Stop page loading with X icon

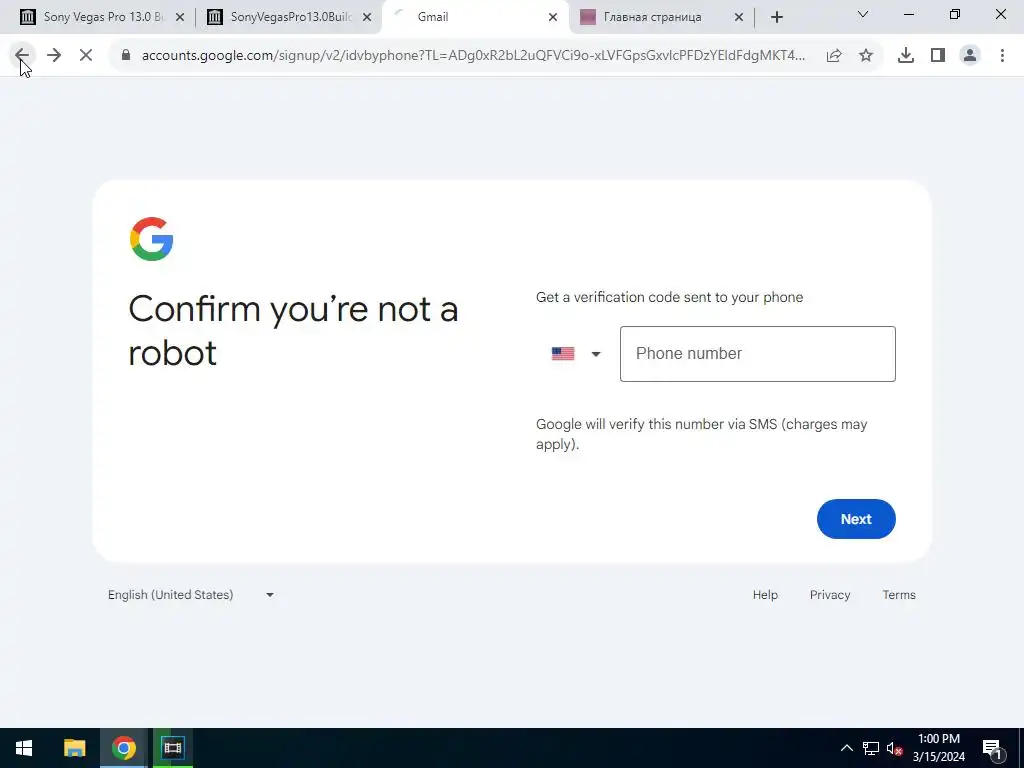[86, 55]
